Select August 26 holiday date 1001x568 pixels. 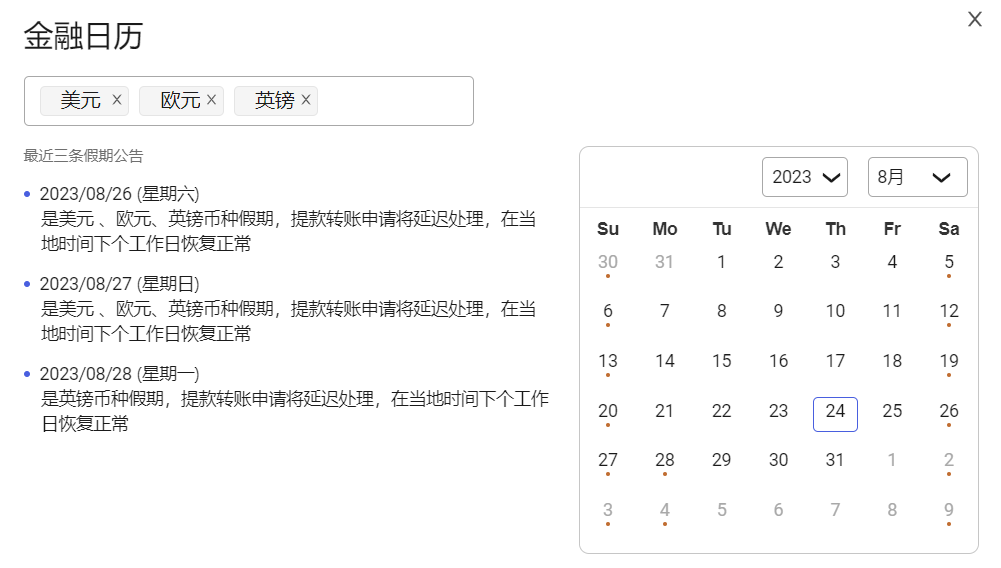pos(949,412)
